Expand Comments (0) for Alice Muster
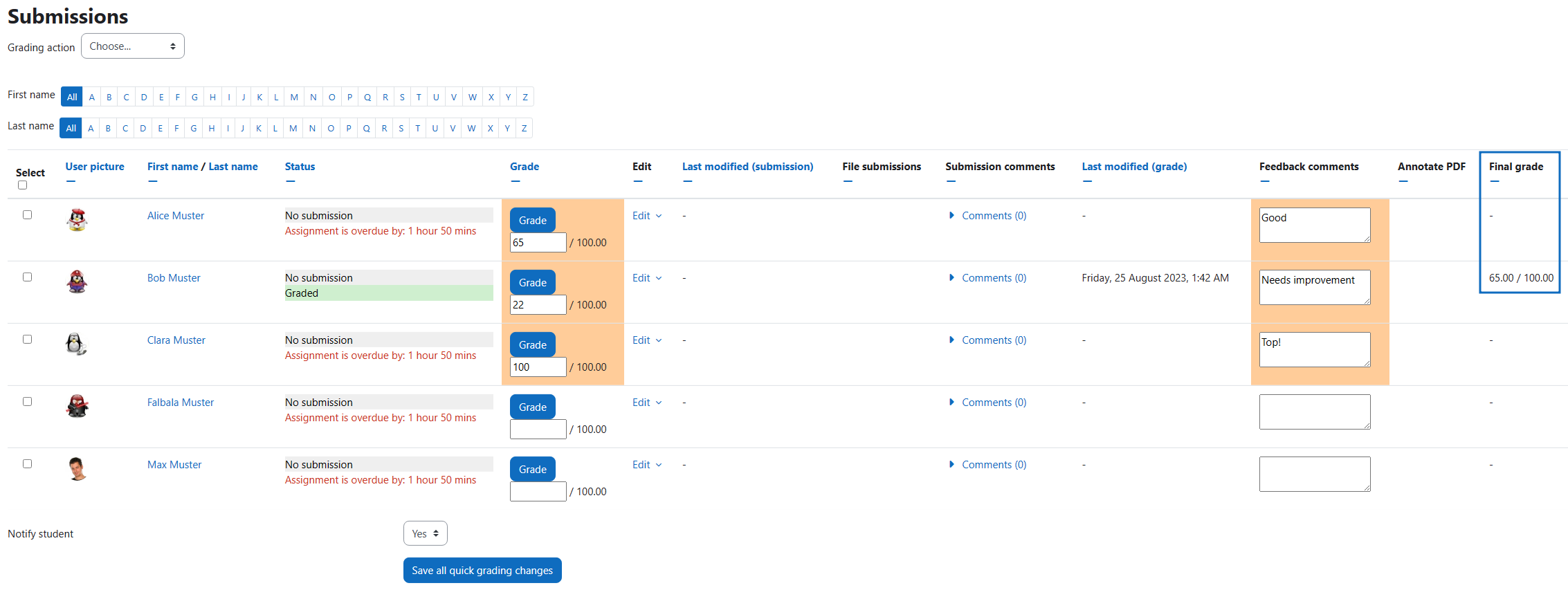 987,216
